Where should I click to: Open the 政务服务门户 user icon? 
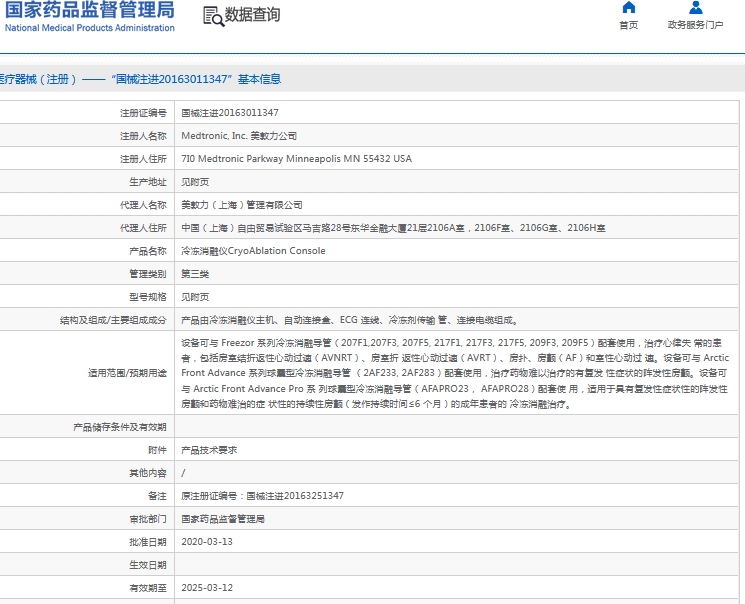[x=696, y=8]
